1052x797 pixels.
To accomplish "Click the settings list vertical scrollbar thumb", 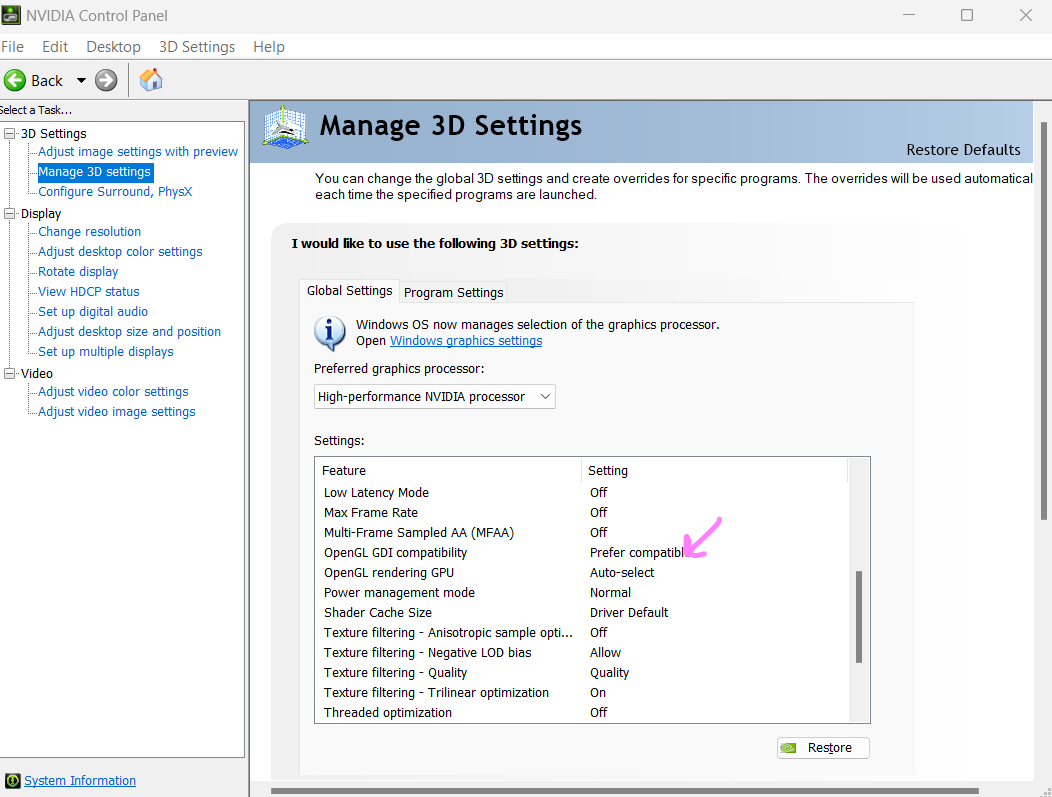I will tap(859, 617).
